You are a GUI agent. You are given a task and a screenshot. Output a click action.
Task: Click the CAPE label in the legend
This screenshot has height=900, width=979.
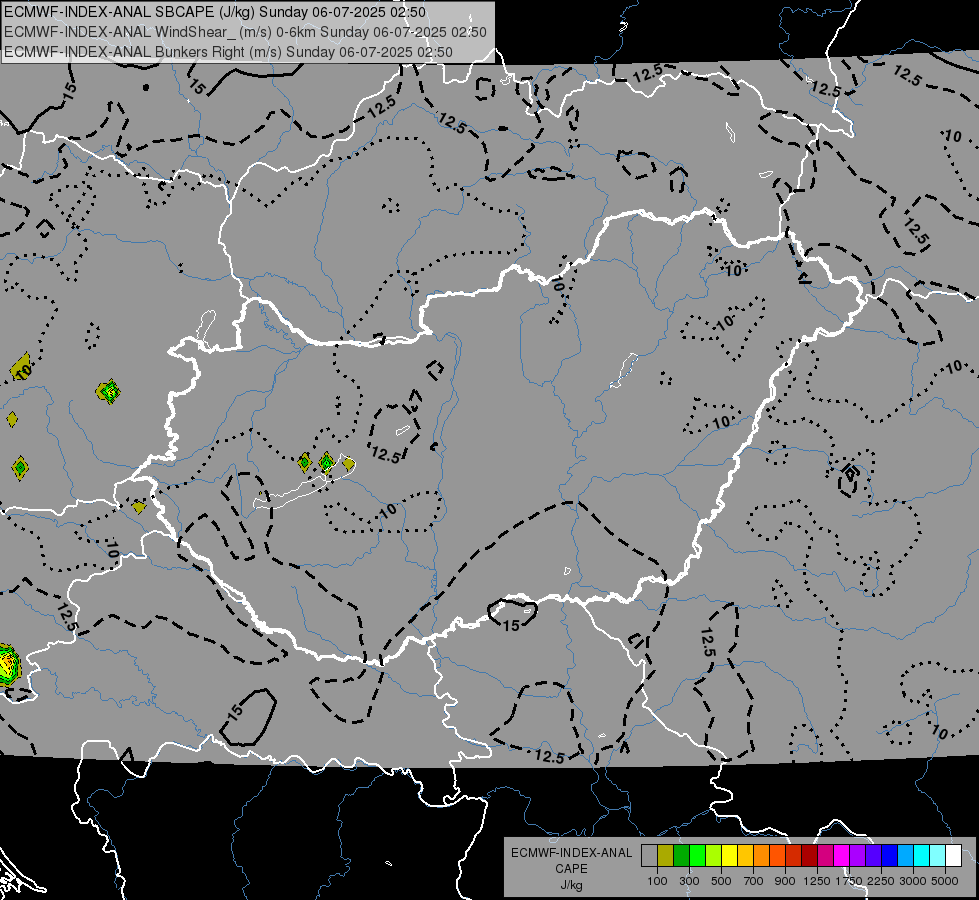tap(571, 869)
